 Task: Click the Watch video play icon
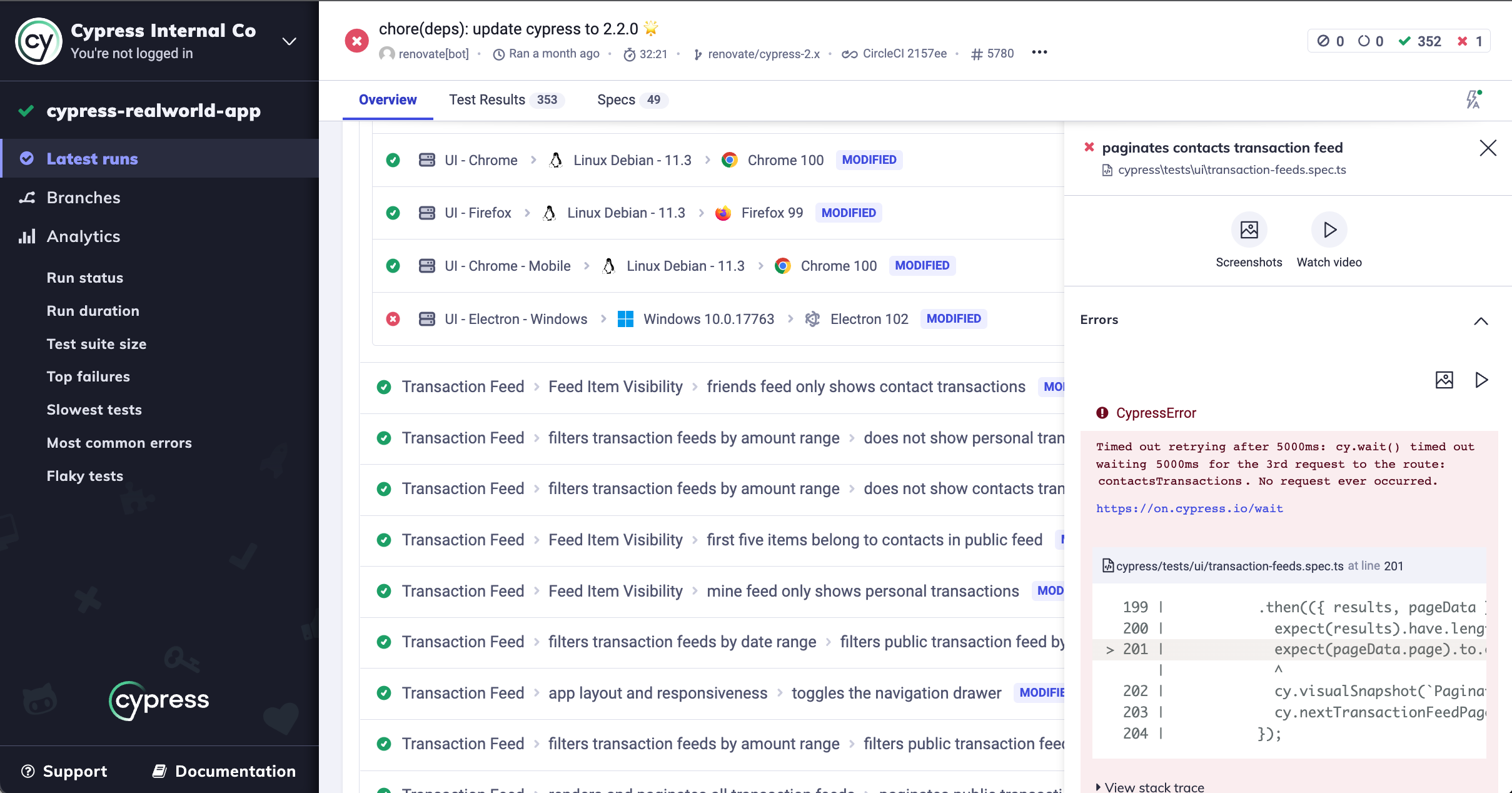click(1329, 230)
